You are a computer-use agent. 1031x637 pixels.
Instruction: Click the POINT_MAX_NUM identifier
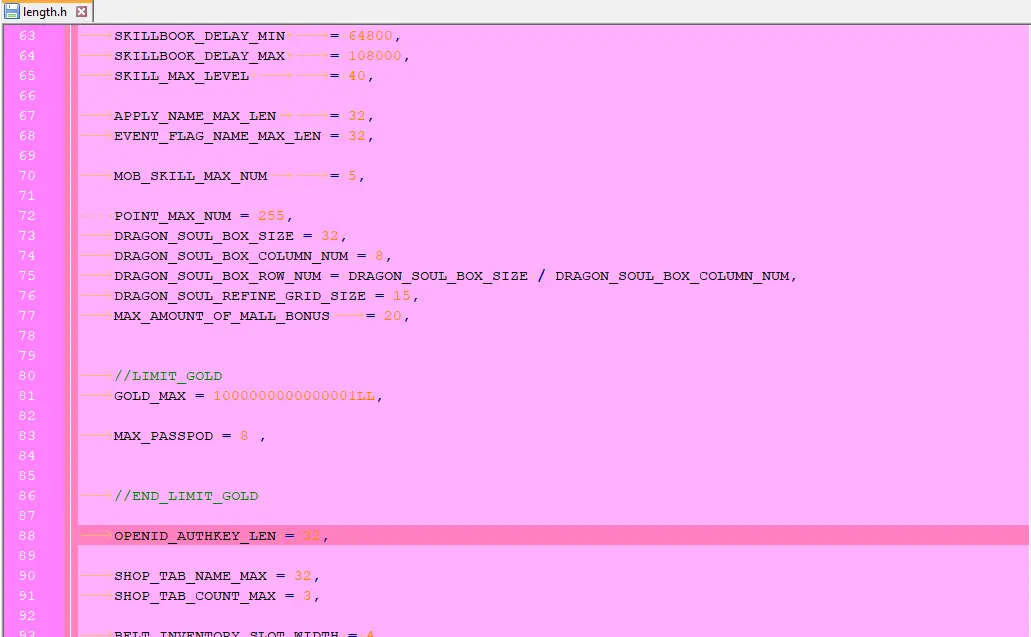point(172,216)
